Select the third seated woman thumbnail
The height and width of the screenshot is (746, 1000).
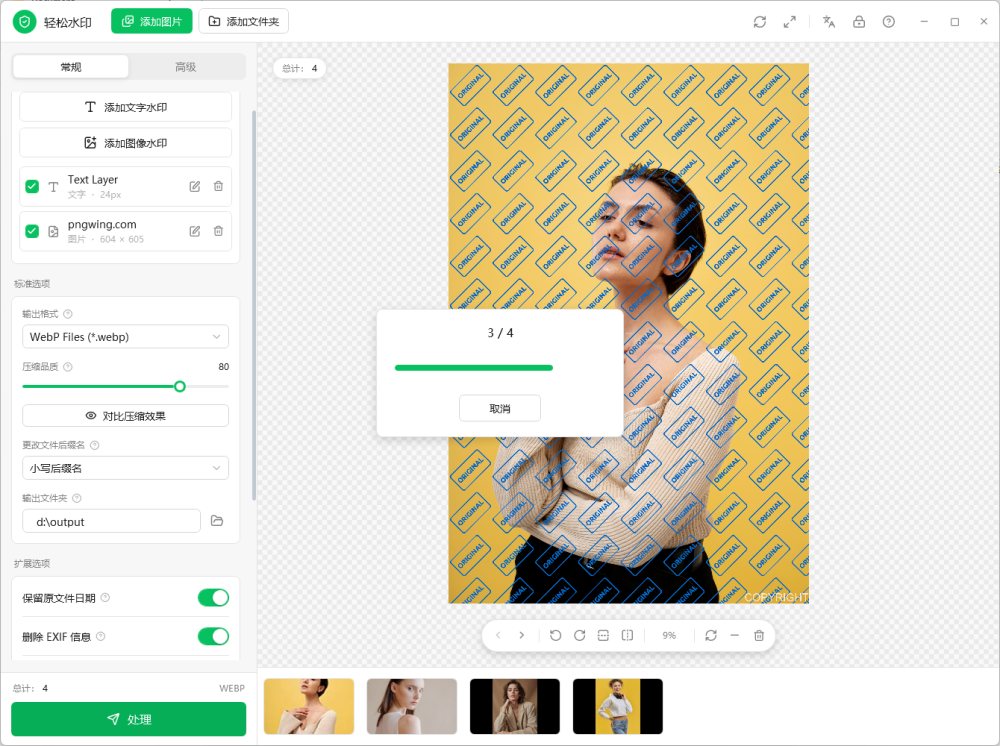[515, 706]
